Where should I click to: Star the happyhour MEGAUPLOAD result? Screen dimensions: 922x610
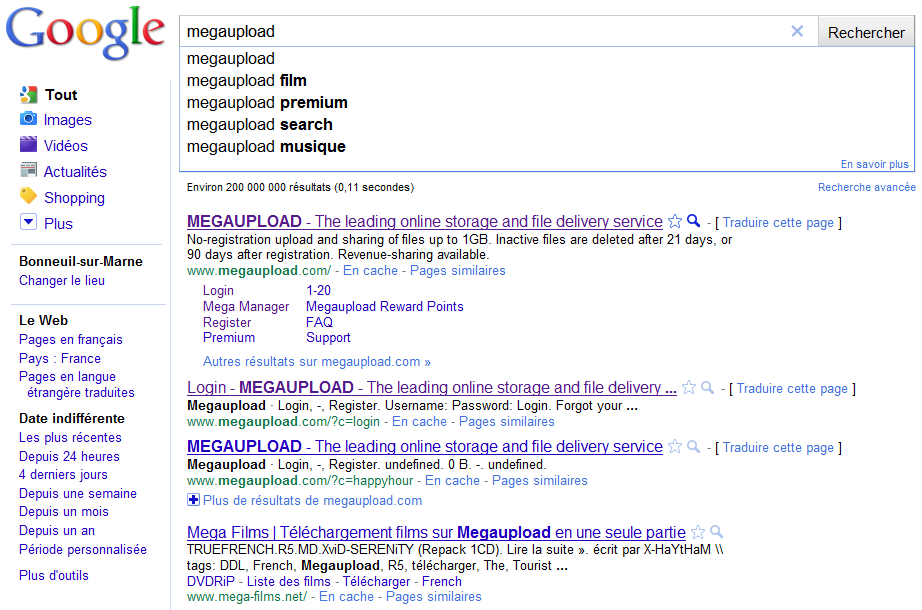[x=675, y=446]
